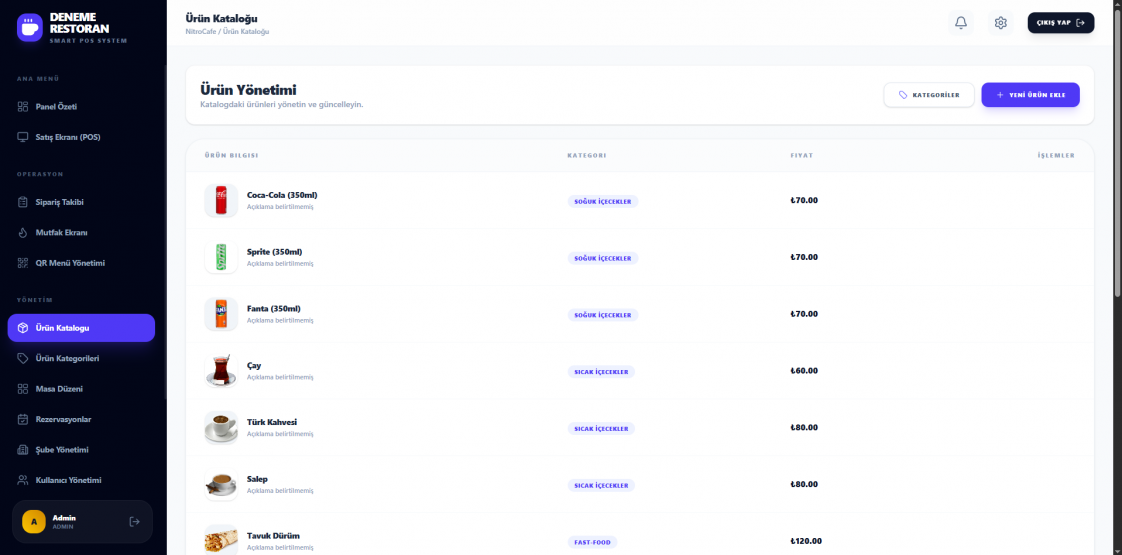Open Masa Düzeni menu item

58,388
